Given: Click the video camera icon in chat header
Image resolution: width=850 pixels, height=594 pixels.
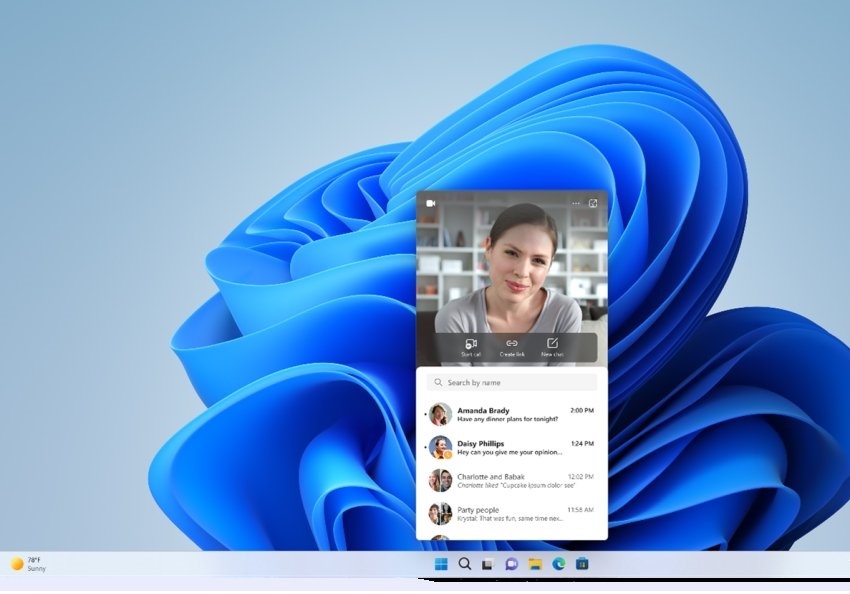Looking at the screenshot, I should [x=430, y=203].
